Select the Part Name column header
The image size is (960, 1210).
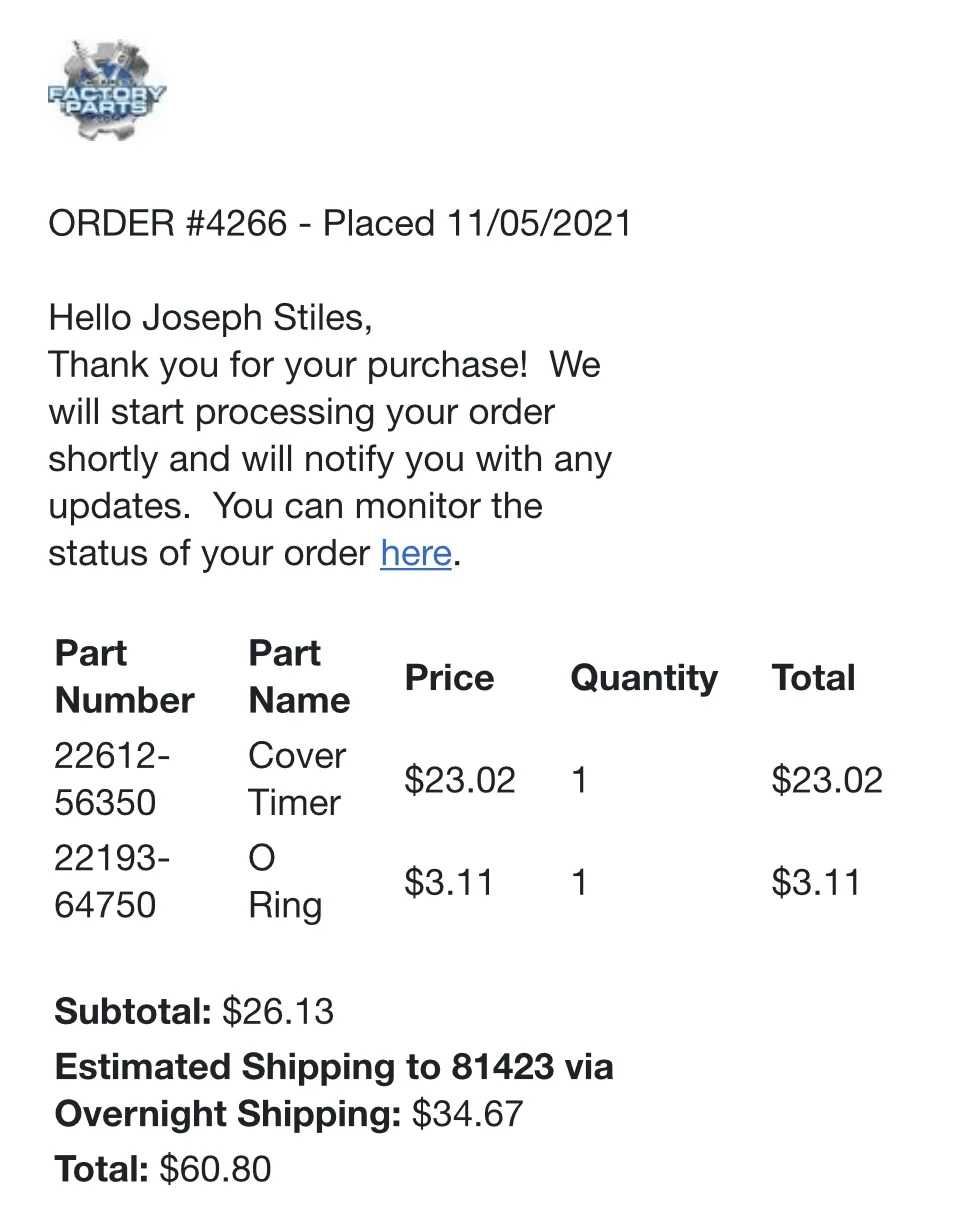pos(299,677)
